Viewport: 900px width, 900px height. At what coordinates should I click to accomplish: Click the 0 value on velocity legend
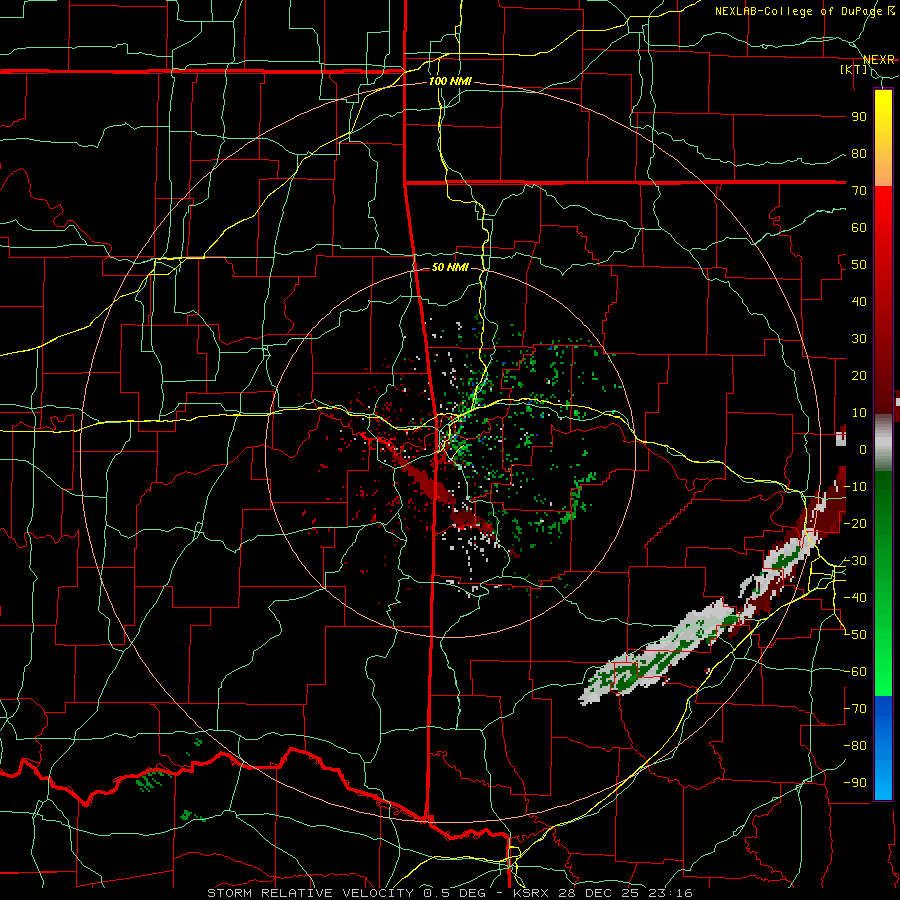(863, 450)
